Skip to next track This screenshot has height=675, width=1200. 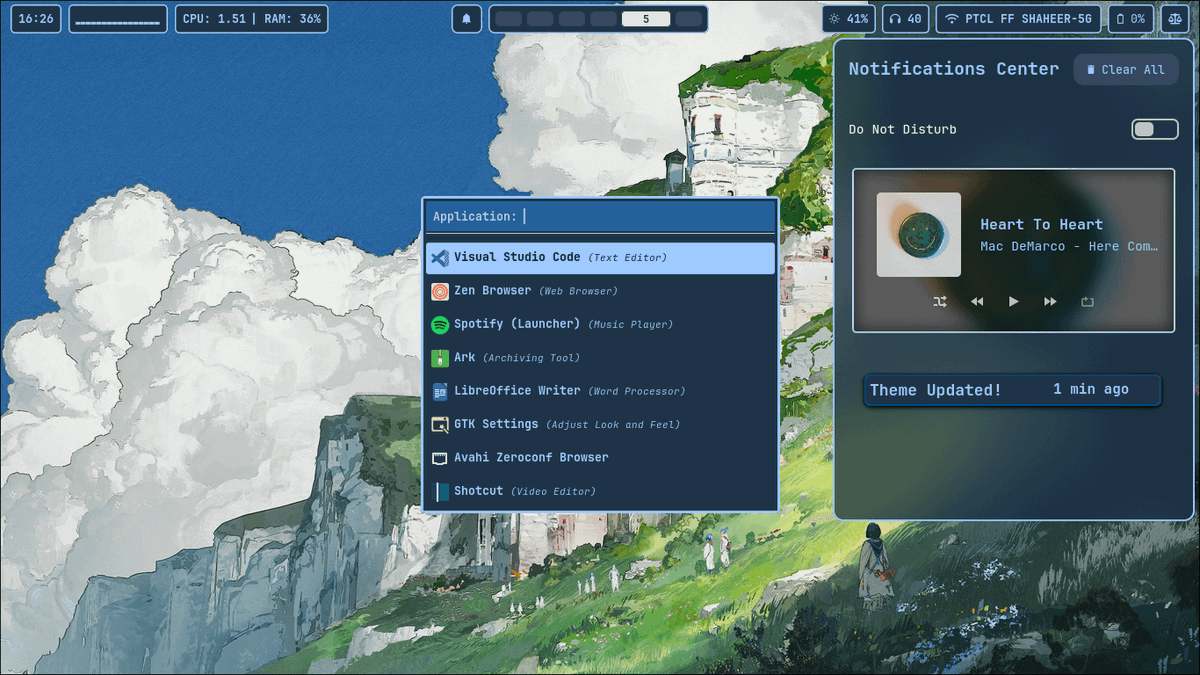[1050, 301]
